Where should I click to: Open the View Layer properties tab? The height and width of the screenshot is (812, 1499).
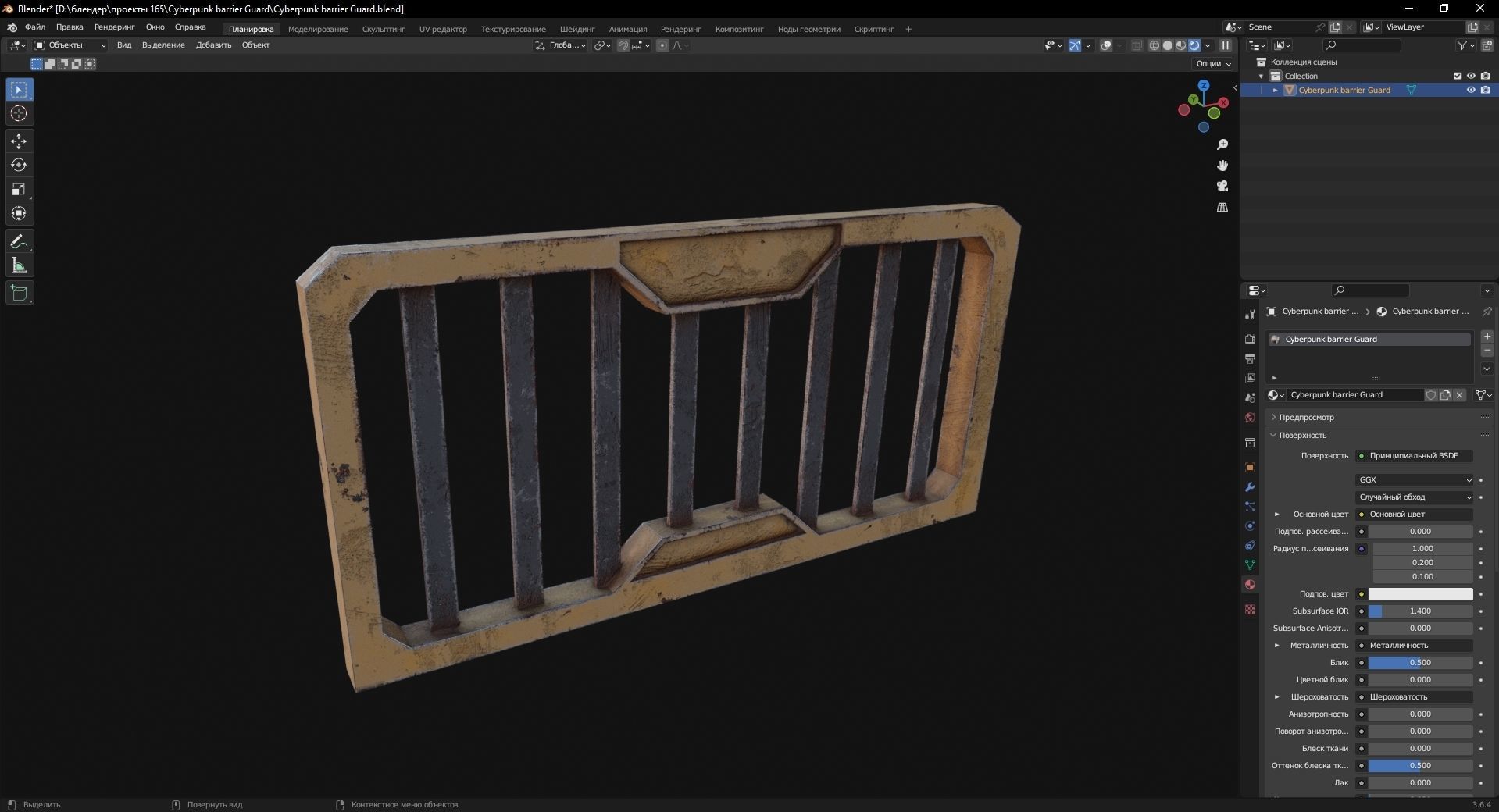(x=1250, y=378)
